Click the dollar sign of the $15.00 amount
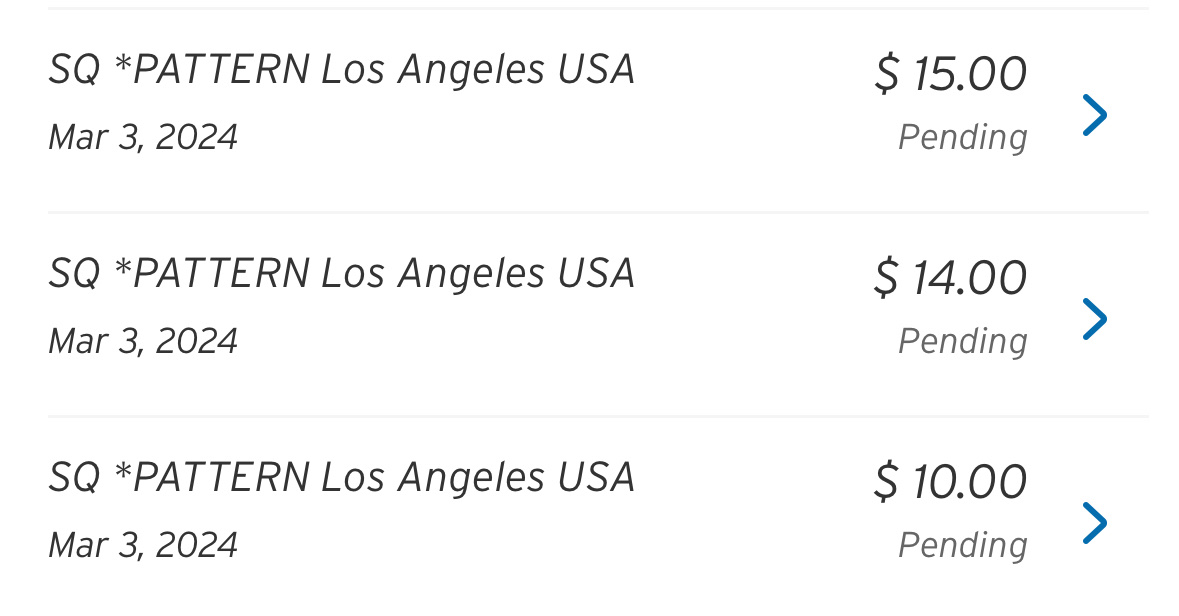The height and width of the screenshot is (616, 1179). 887,75
